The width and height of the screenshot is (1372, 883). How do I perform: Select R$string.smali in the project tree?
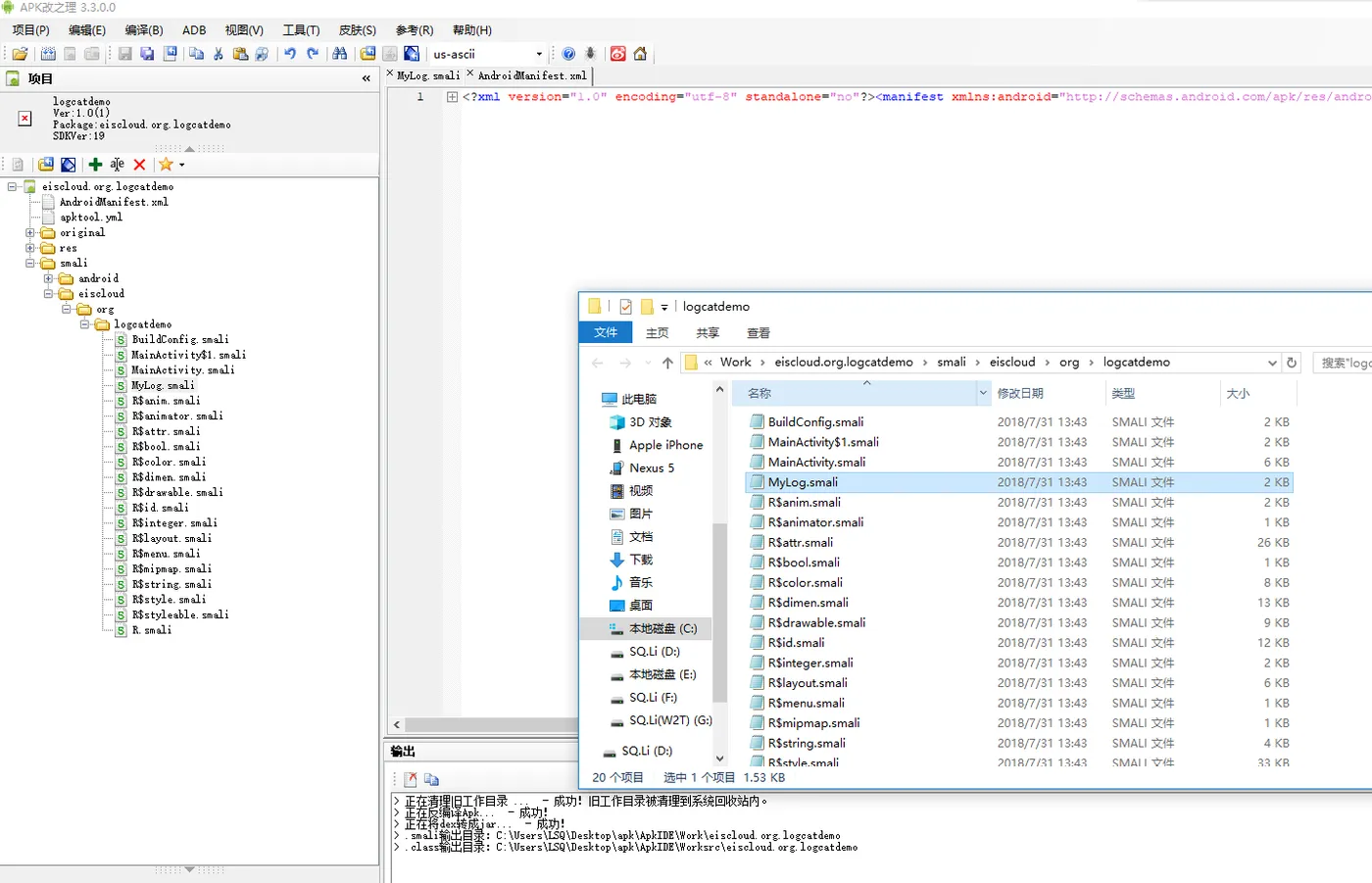pos(171,584)
